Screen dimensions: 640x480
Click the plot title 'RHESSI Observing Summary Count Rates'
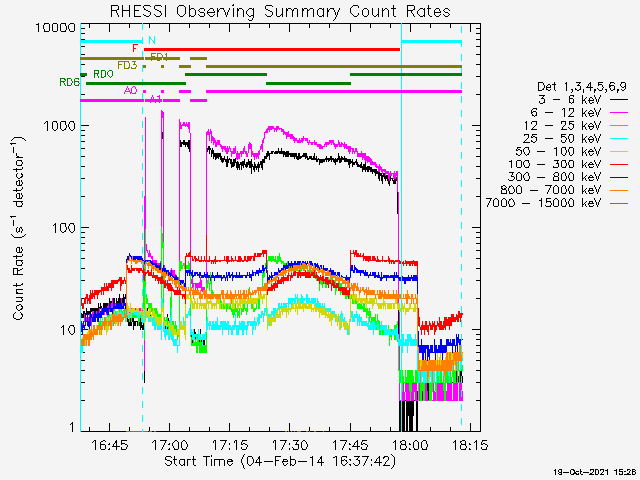(x=280, y=11)
